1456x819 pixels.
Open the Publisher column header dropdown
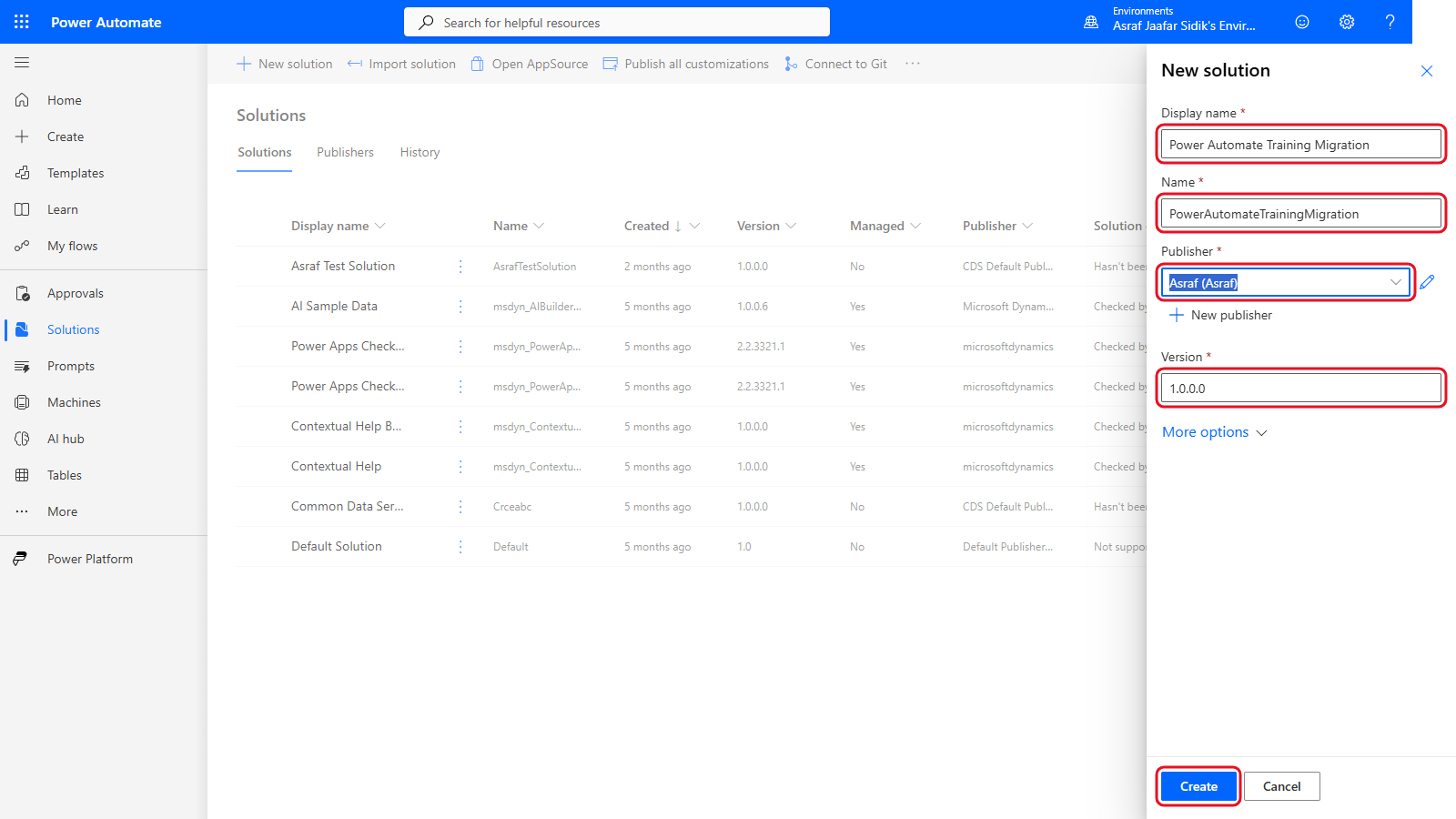tap(1027, 226)
